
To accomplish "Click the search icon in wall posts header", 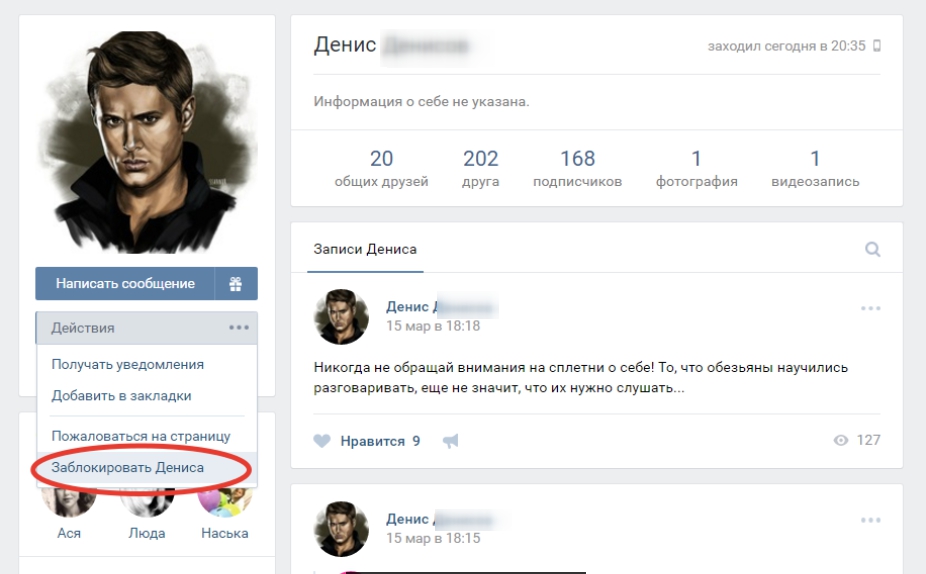I will click(872, 250).
